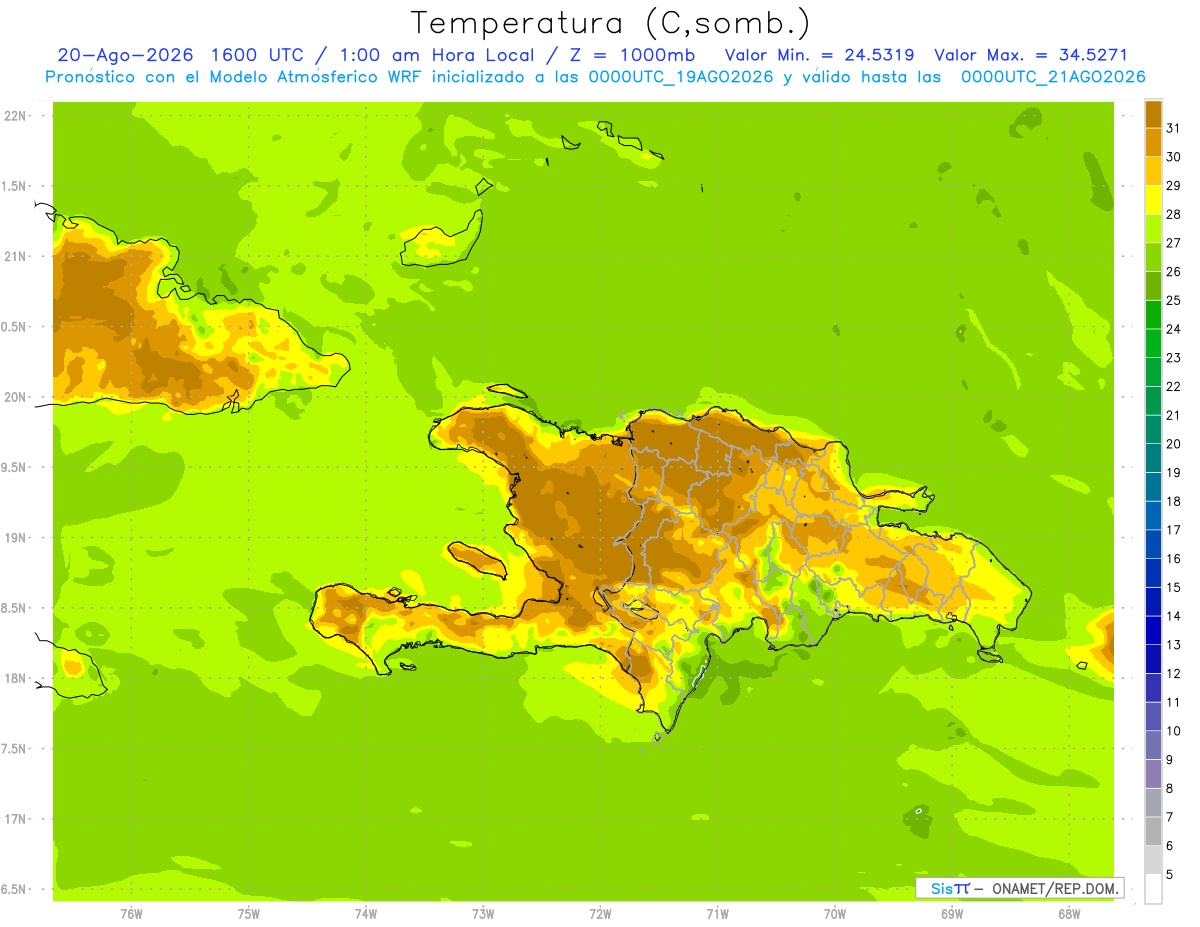Click the purple legend swatch between 8 and 9
This screenshot has height=927, width=1200.
(1153, 773)
